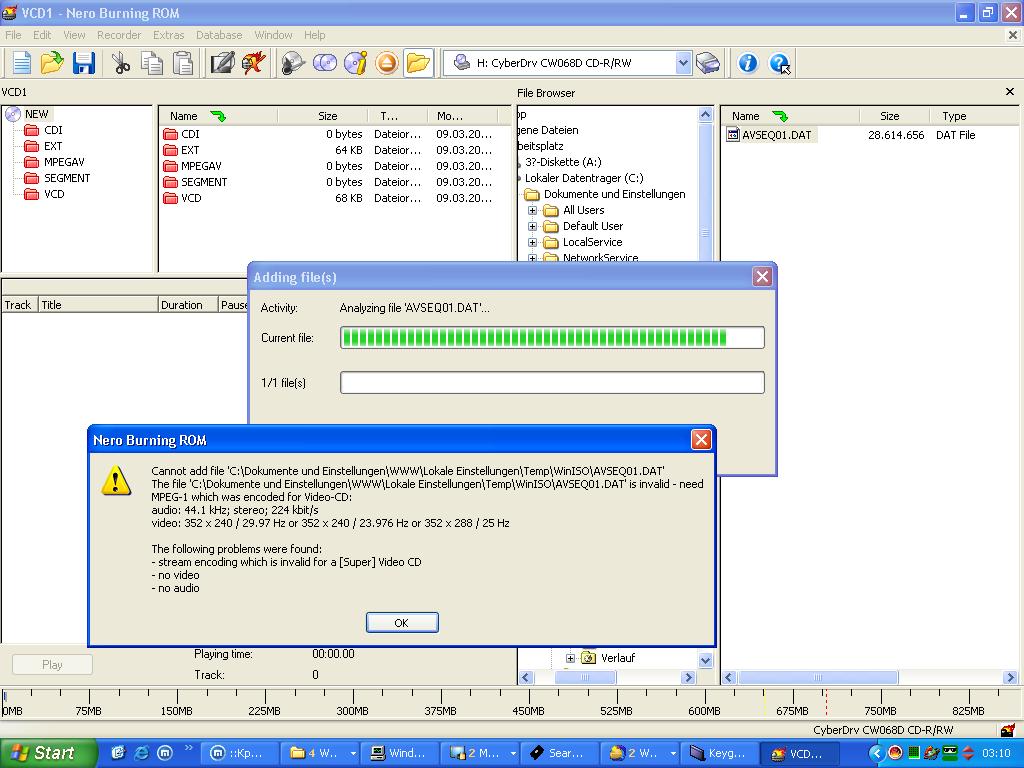The height and width of the screenshot is (768, 1024).
Task: Close the Nero Burning ROM error dialog
Action: (x=701, y=440)
